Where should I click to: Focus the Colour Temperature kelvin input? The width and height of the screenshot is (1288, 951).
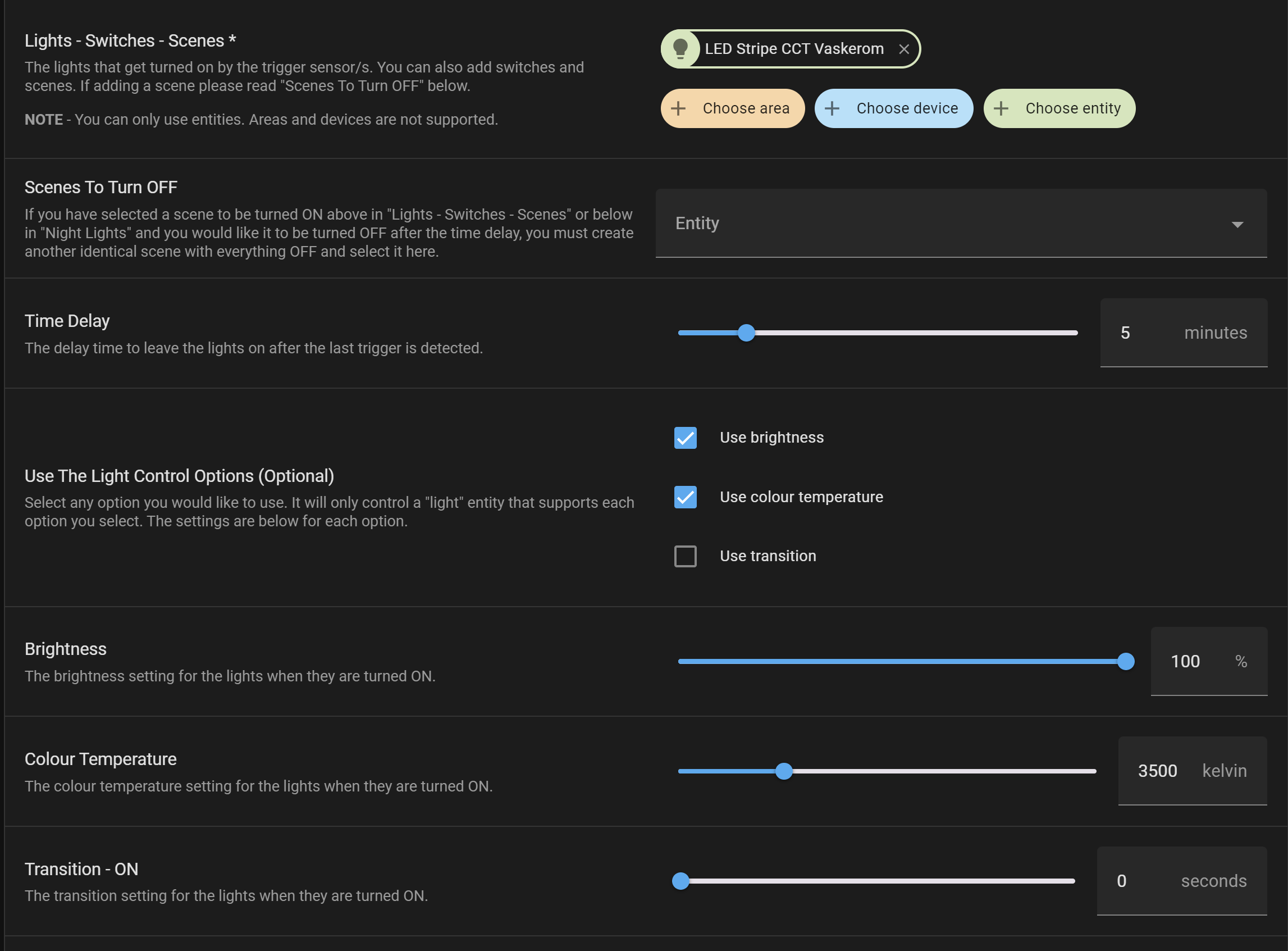[1157, 771]
